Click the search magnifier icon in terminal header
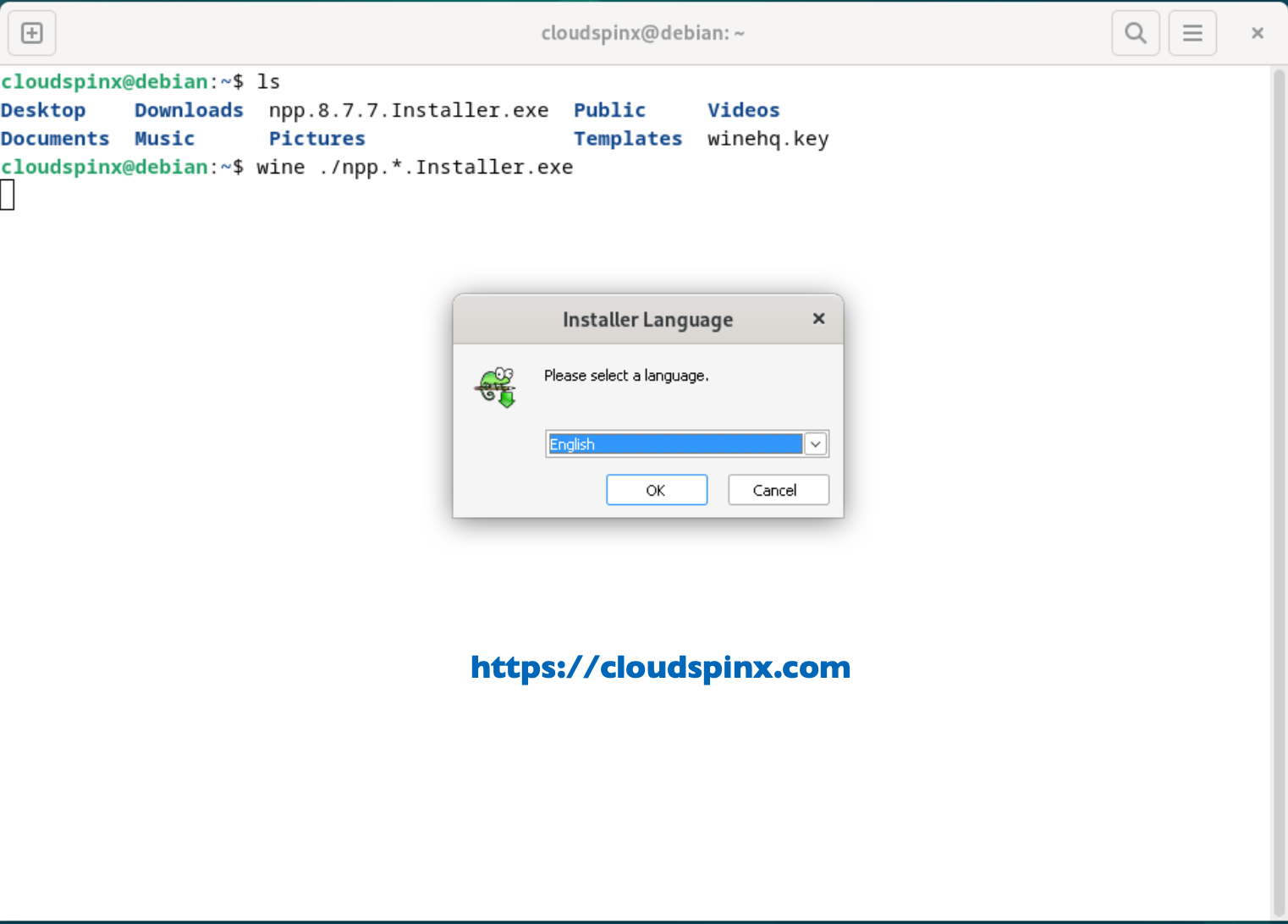 [1135, 33]
